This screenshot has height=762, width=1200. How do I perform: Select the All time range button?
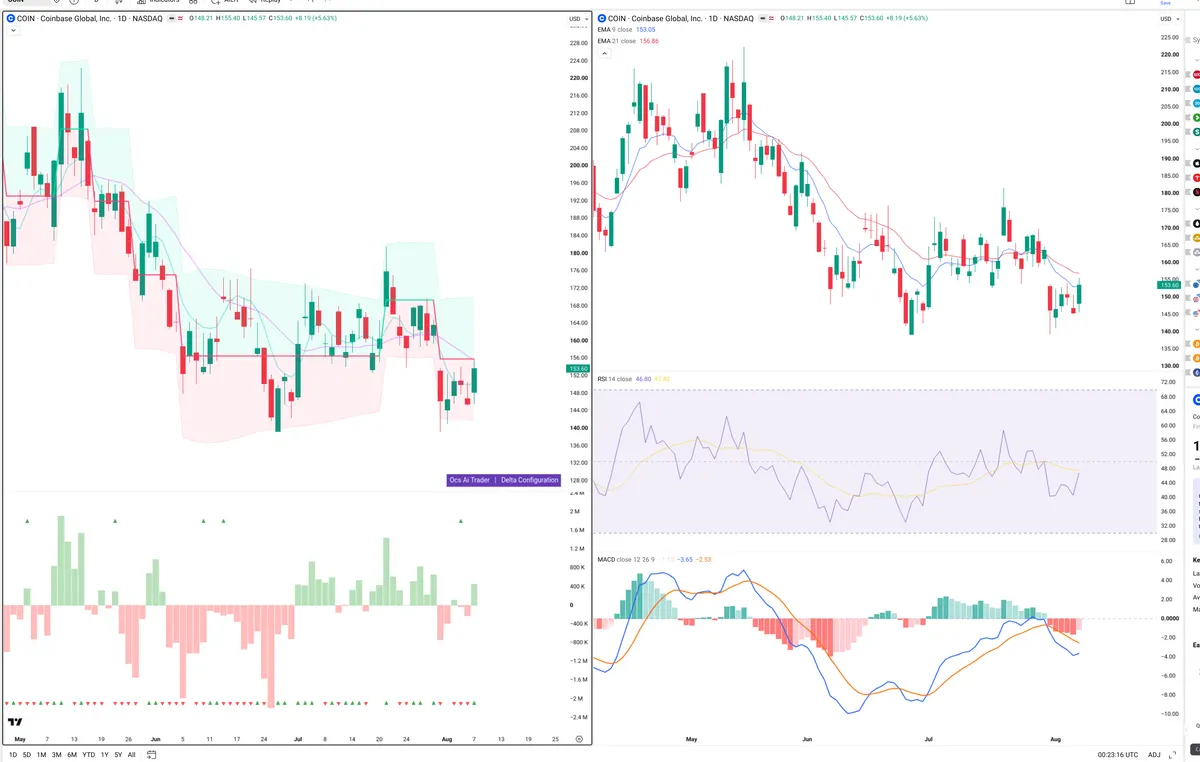[x=131, y=755]
